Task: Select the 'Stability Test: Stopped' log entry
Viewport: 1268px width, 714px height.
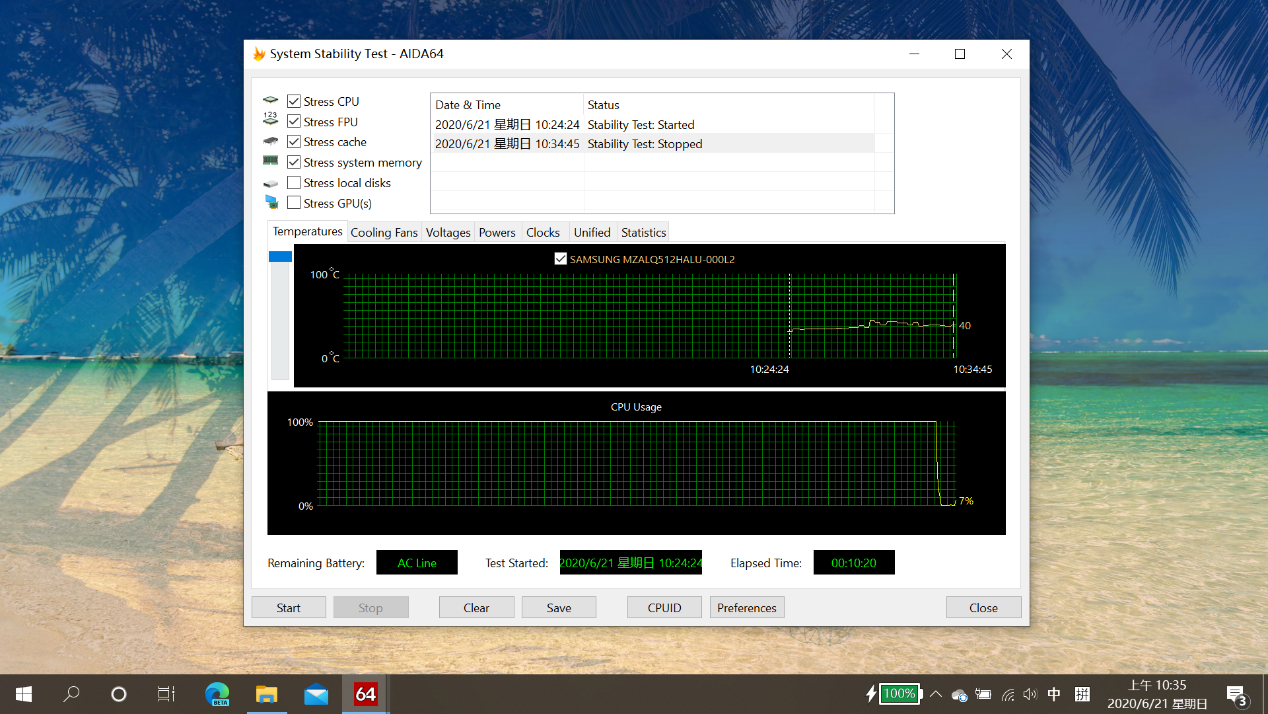Action: tap(653, 143)
